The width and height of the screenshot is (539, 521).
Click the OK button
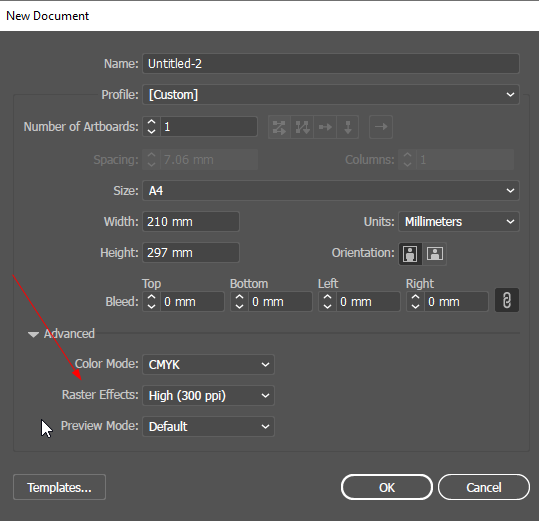click(x=387, y=487)
